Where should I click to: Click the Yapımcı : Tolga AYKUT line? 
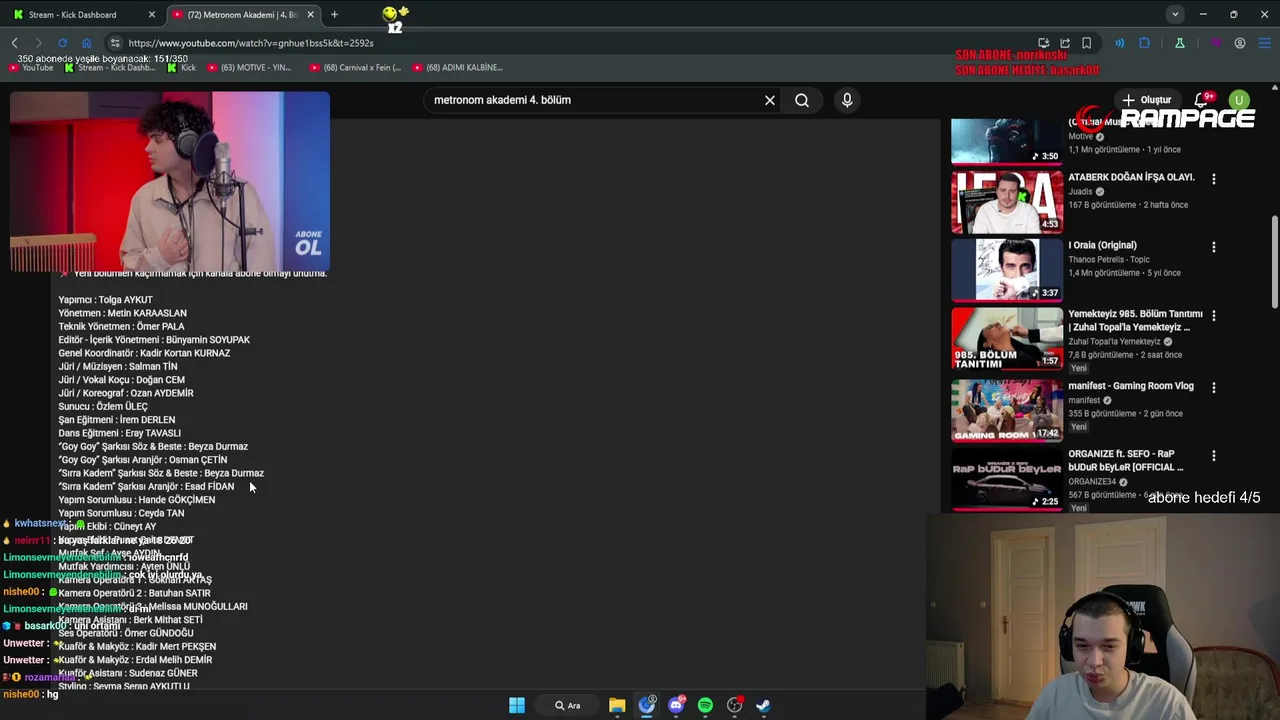105,300
